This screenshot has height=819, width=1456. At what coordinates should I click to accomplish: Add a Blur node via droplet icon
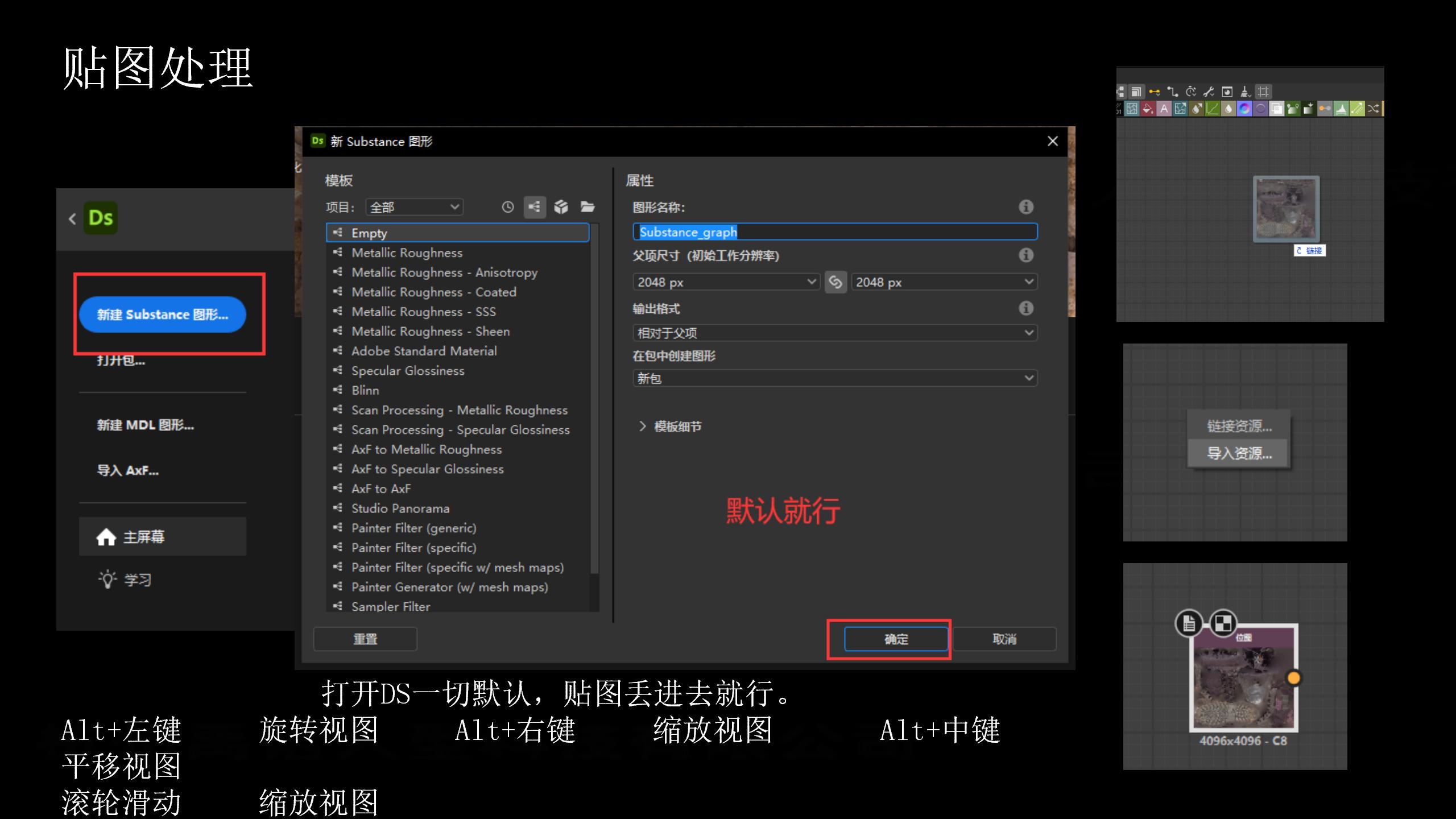click(x=1228, y=108)
